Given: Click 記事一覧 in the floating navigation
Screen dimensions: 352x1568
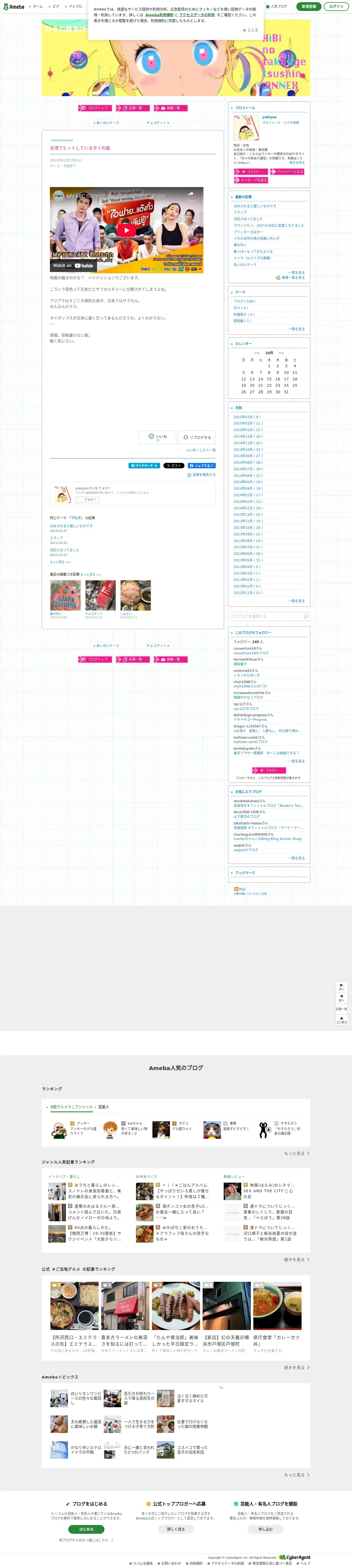Looking at the screenshot, I should pyautogui.click(x=341, y=1009).
